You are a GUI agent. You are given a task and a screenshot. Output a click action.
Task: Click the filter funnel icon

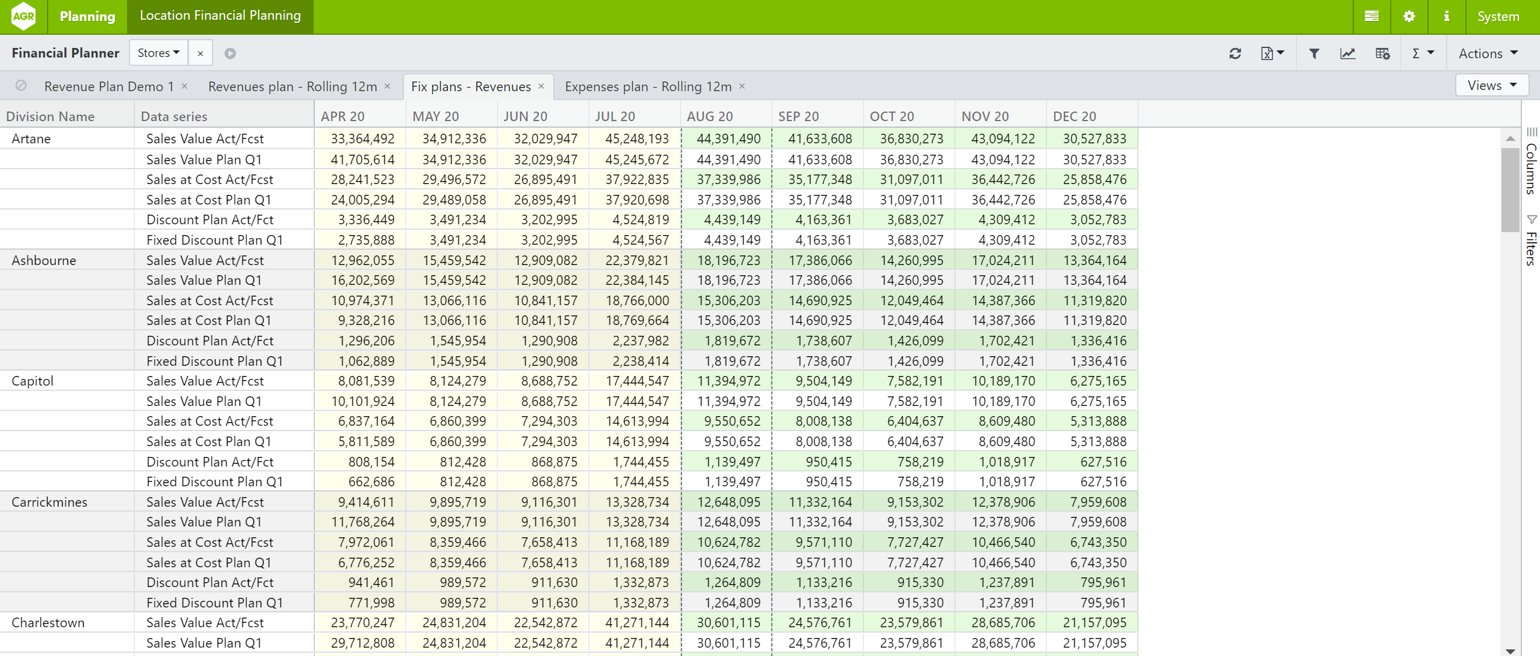pos(1315,54)
